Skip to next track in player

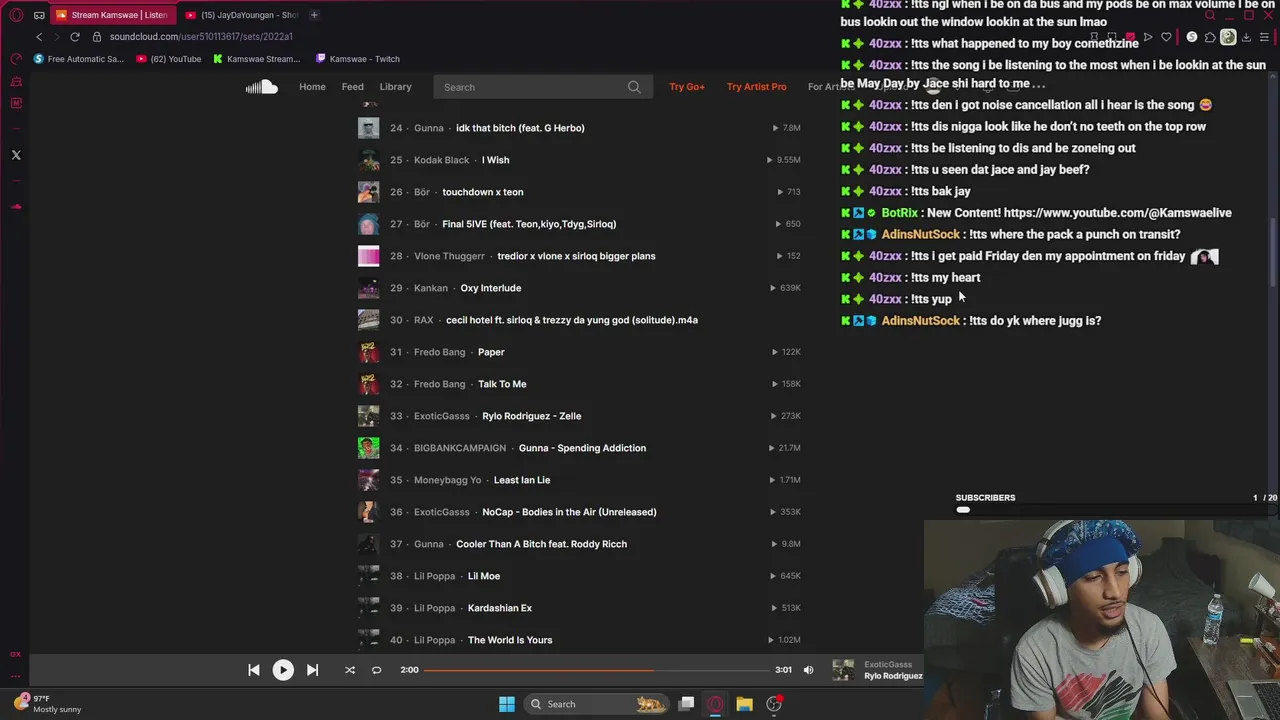tap(312, 670)
